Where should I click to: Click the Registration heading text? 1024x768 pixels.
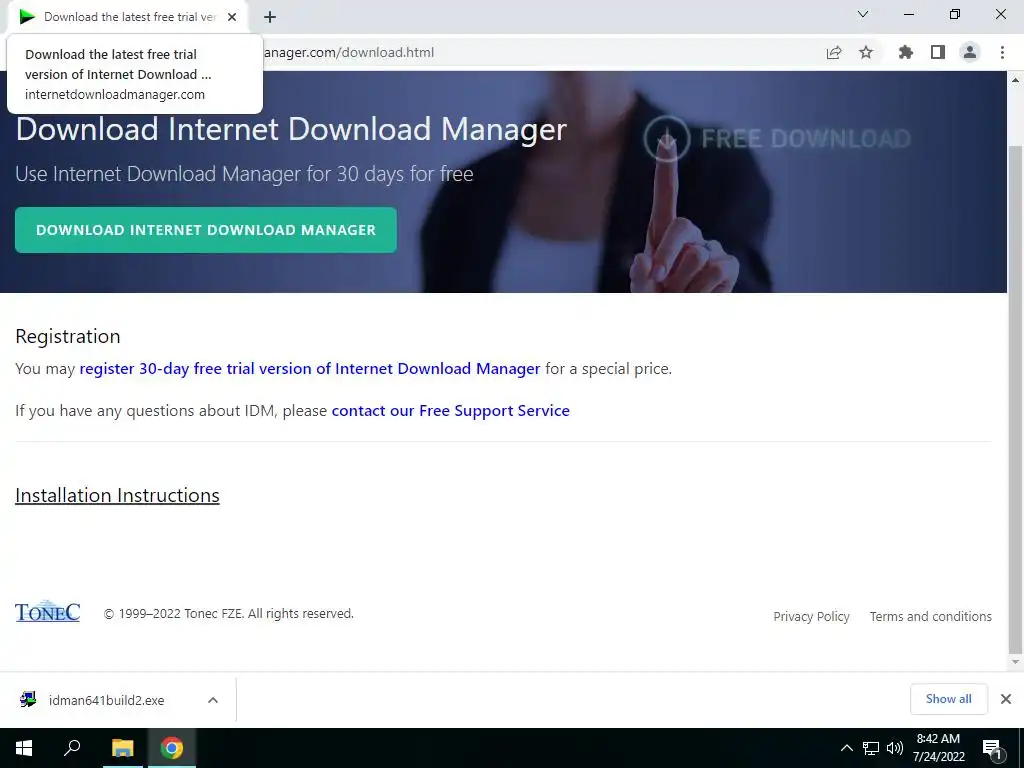(x=68, y=336)
